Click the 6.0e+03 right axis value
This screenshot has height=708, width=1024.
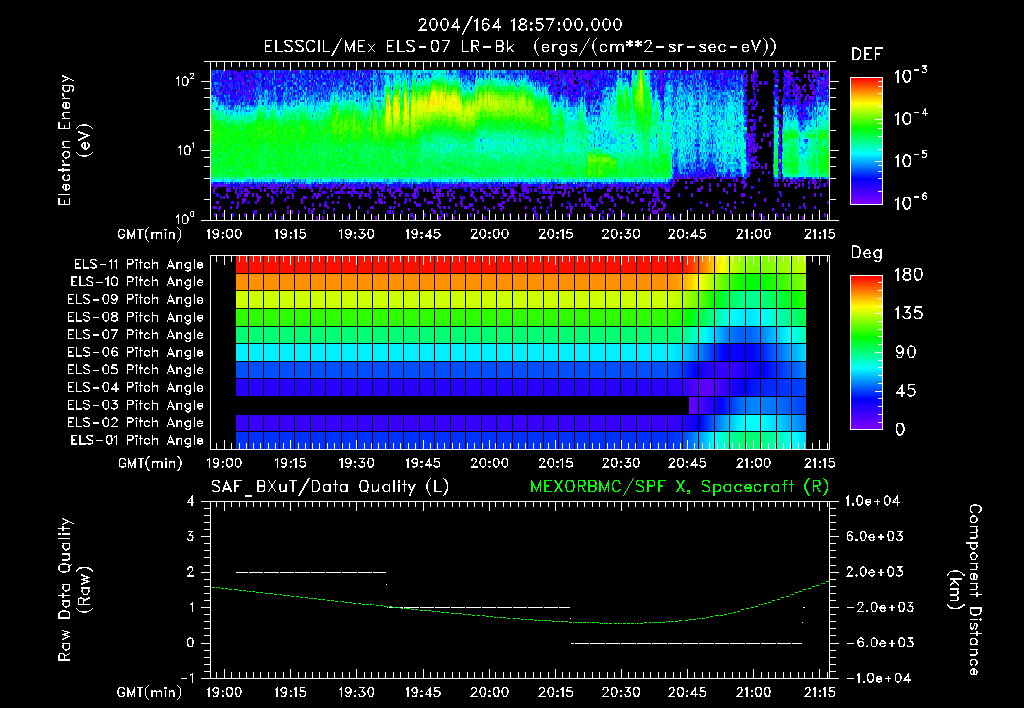(x=875, y=536)
